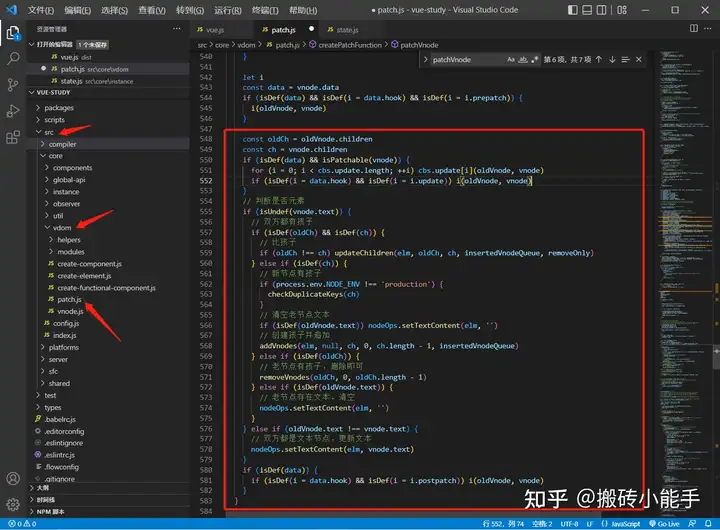Open the 选择(S) menu
Image resolution: width=720 pixels, height=530 pixels.
pos(114,10)
